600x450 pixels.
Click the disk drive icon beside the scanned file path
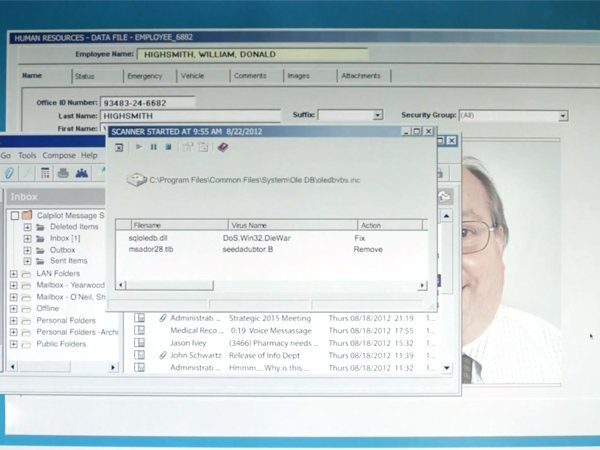[x=137, y=179]
